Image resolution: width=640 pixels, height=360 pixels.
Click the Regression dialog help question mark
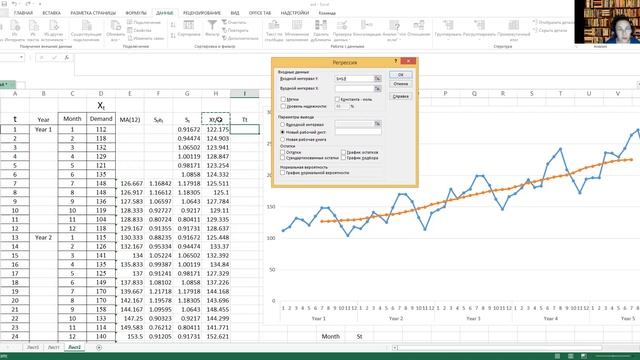pyautogui.click(x=395, y=61)
